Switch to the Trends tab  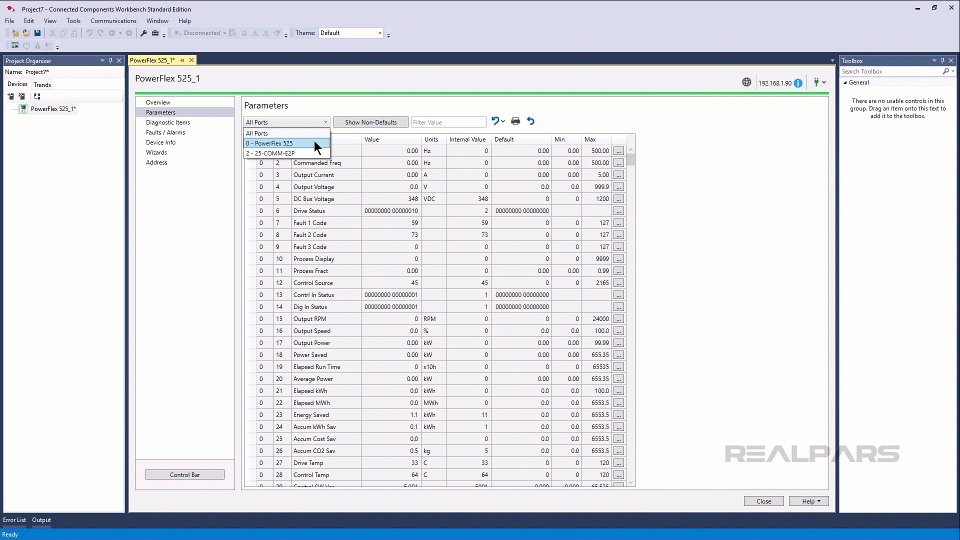[x=42, y=84]
